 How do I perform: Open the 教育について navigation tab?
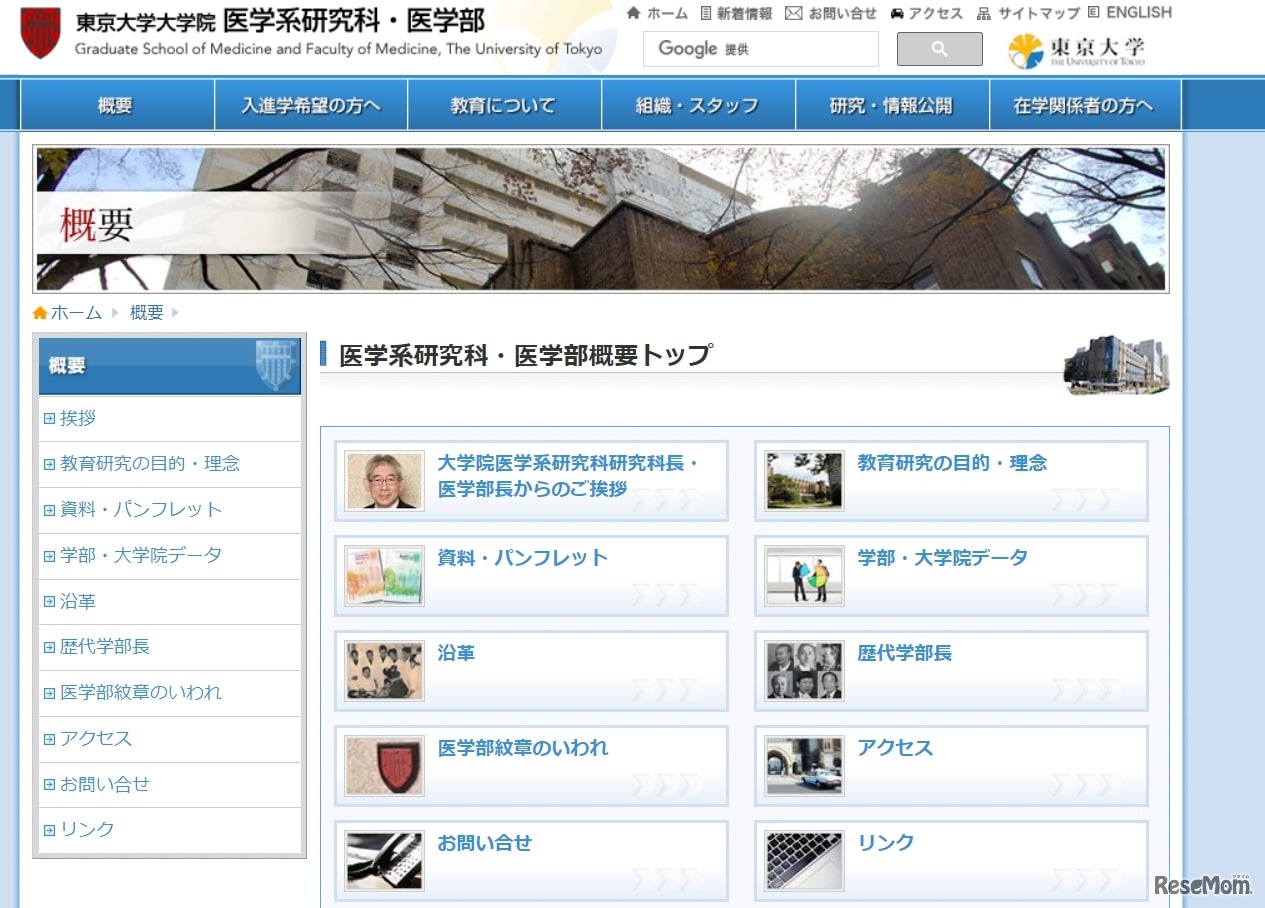(501, 104)
